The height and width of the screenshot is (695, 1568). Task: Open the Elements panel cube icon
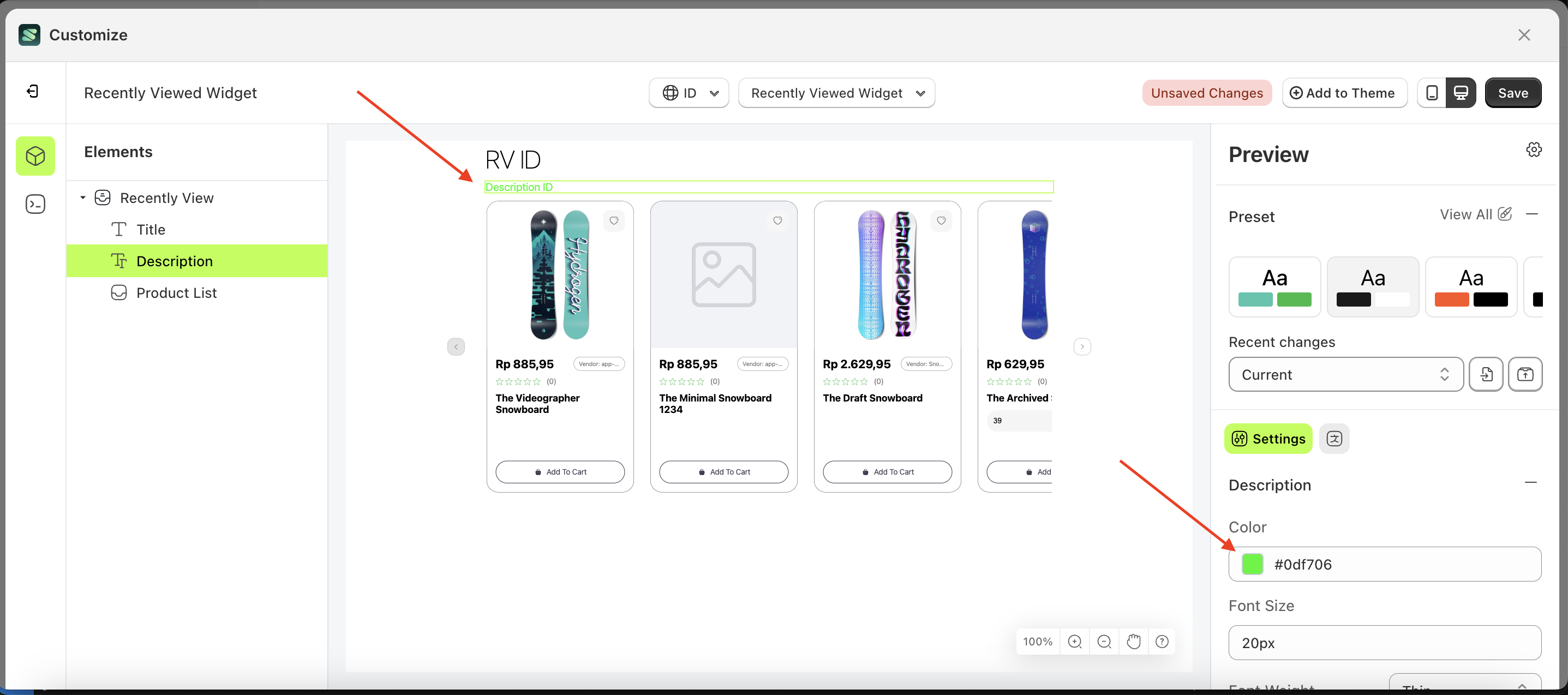pos(35,156)
